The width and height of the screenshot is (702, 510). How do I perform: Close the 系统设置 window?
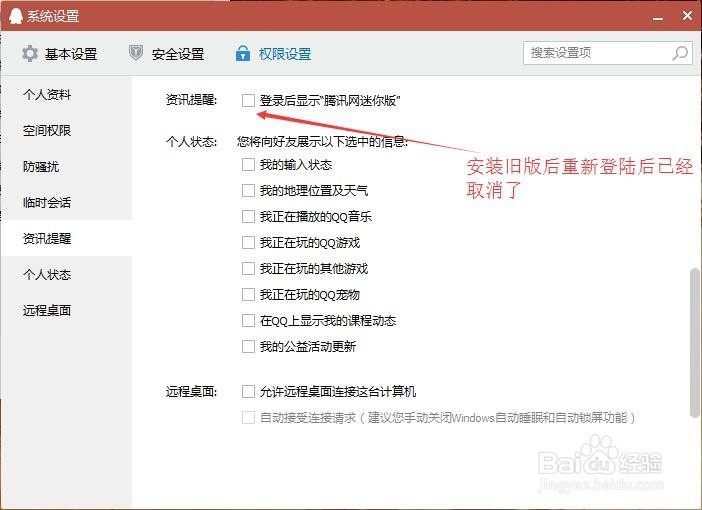[x=687, y=16]
